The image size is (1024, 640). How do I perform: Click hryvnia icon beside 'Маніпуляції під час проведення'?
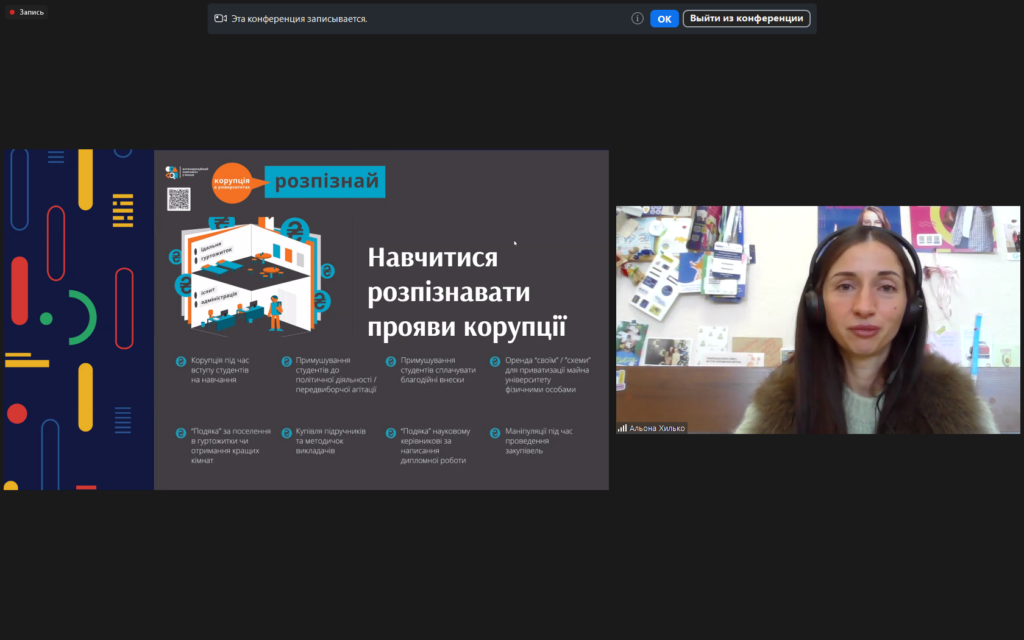tap(495, 433)
